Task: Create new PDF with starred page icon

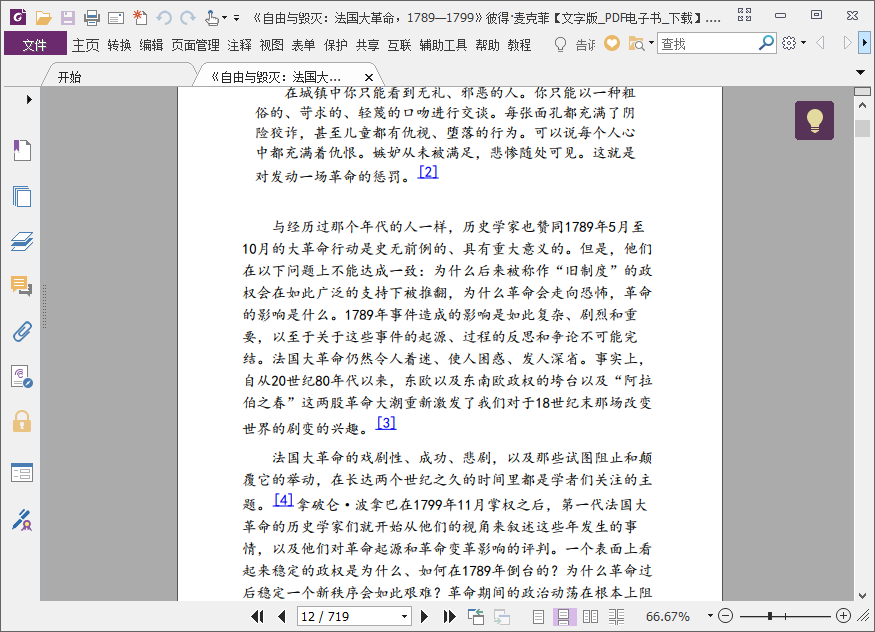Action: (x=140, y=18)
